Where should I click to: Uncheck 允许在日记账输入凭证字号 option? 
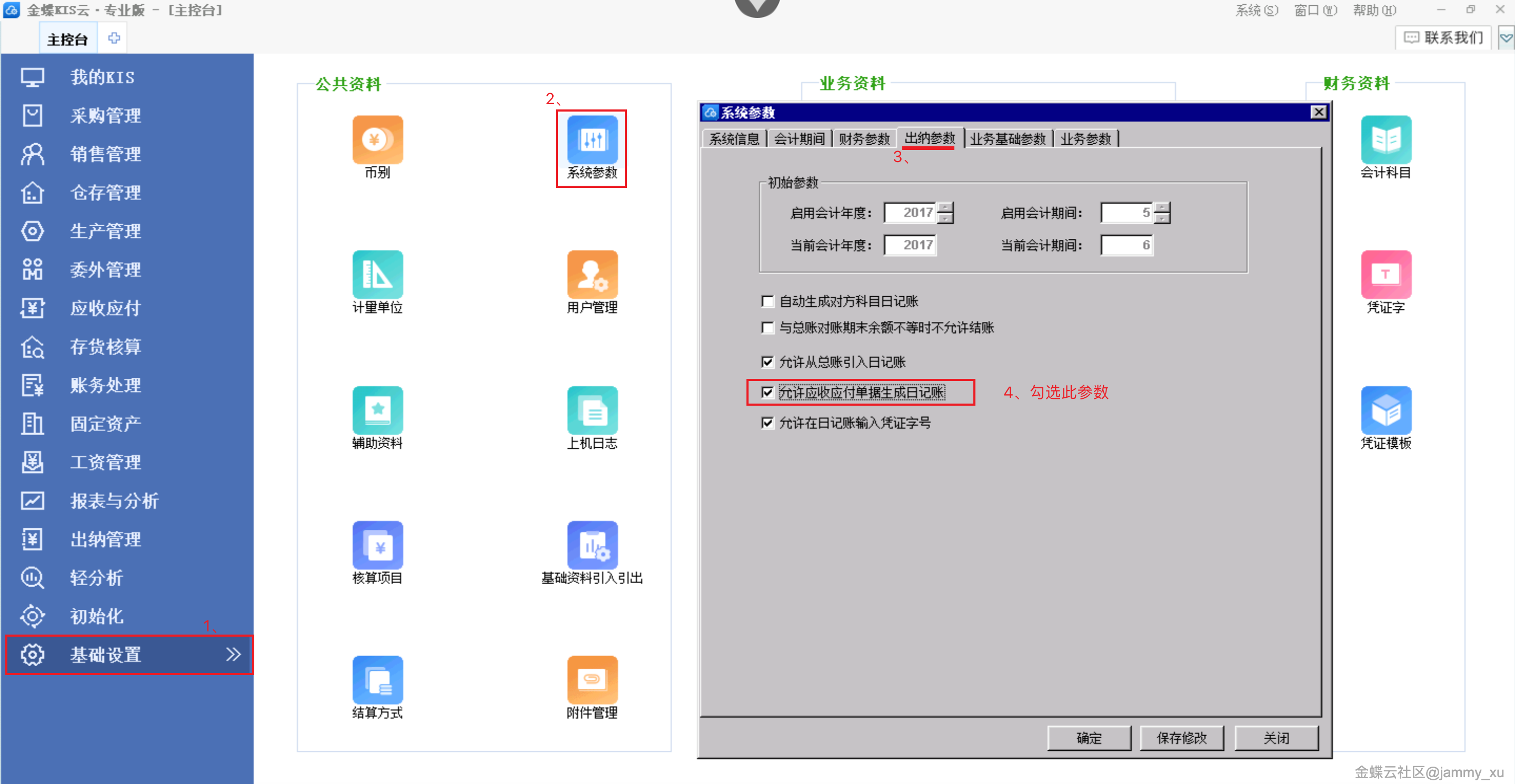coord(767,423)
